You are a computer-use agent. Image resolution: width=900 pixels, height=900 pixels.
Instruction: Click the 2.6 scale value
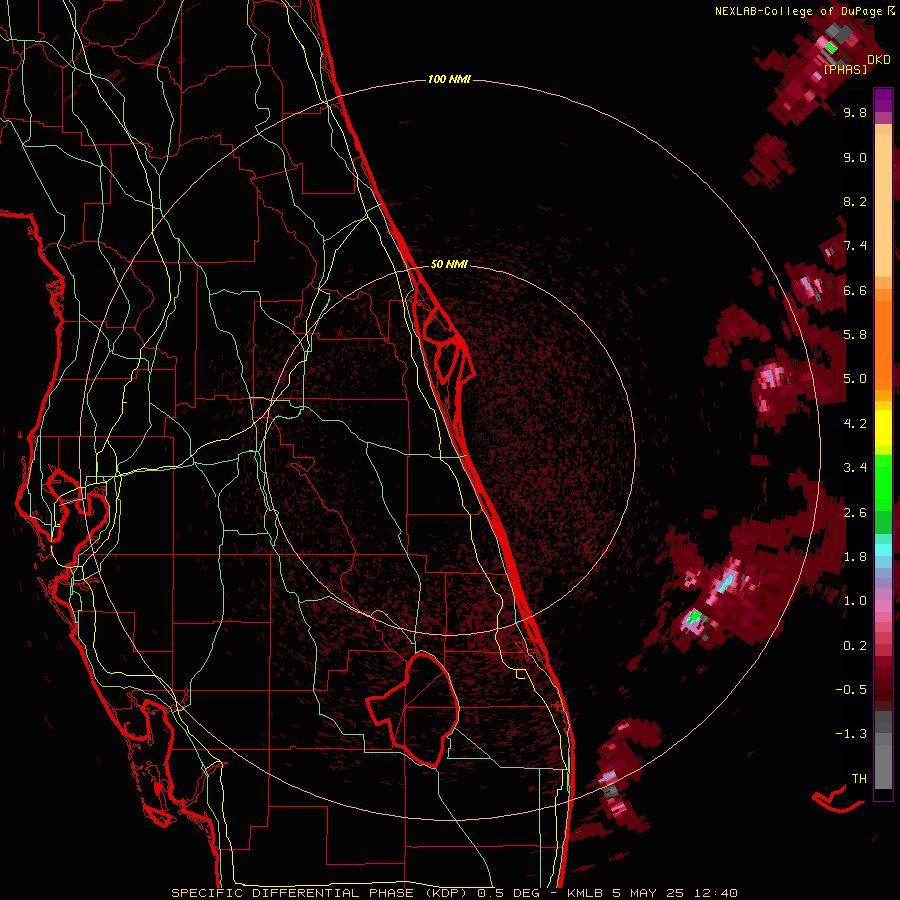[x=855, y=513]
